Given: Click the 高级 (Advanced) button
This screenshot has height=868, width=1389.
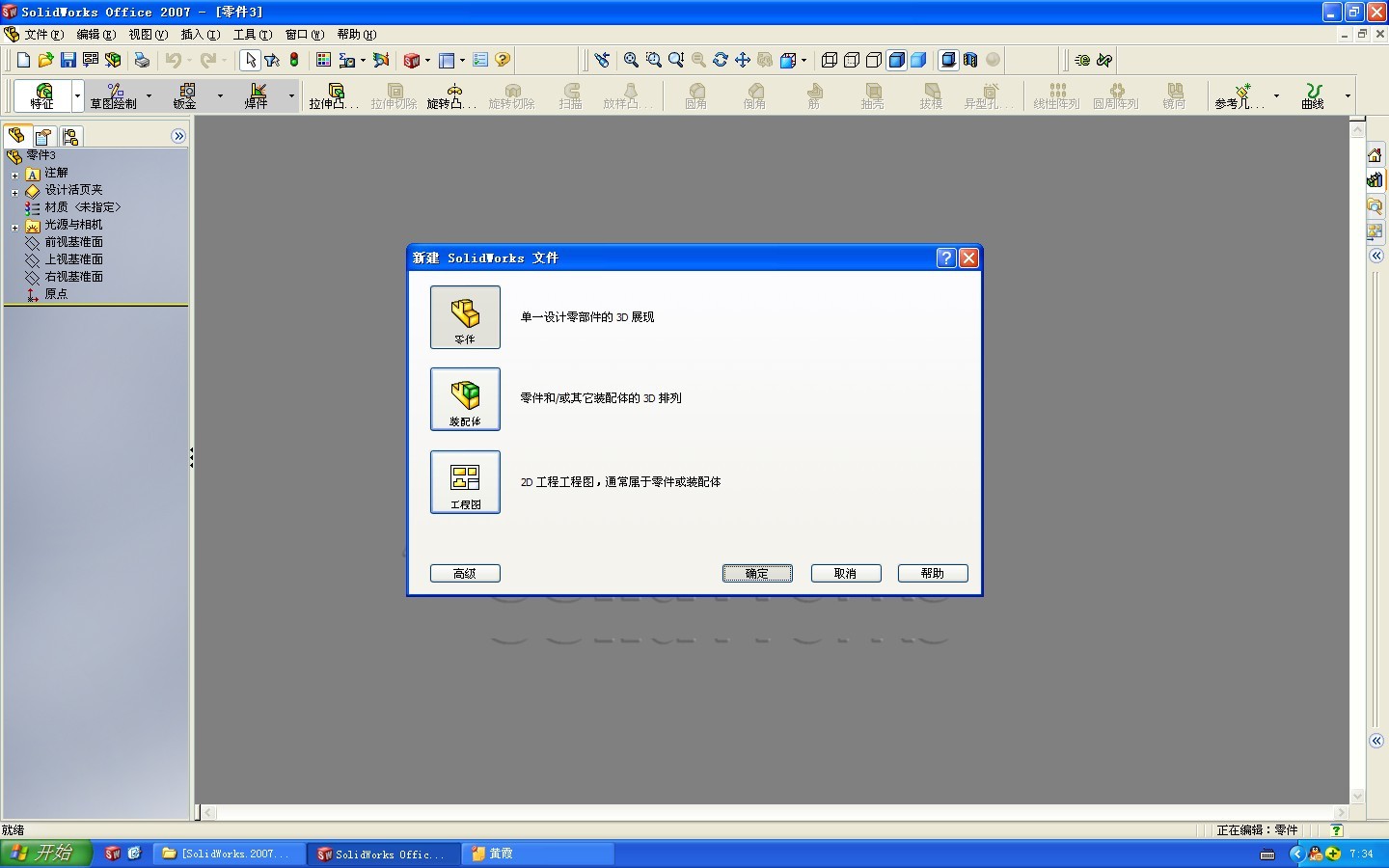Looking at the screenshot, I should point(465,573).
